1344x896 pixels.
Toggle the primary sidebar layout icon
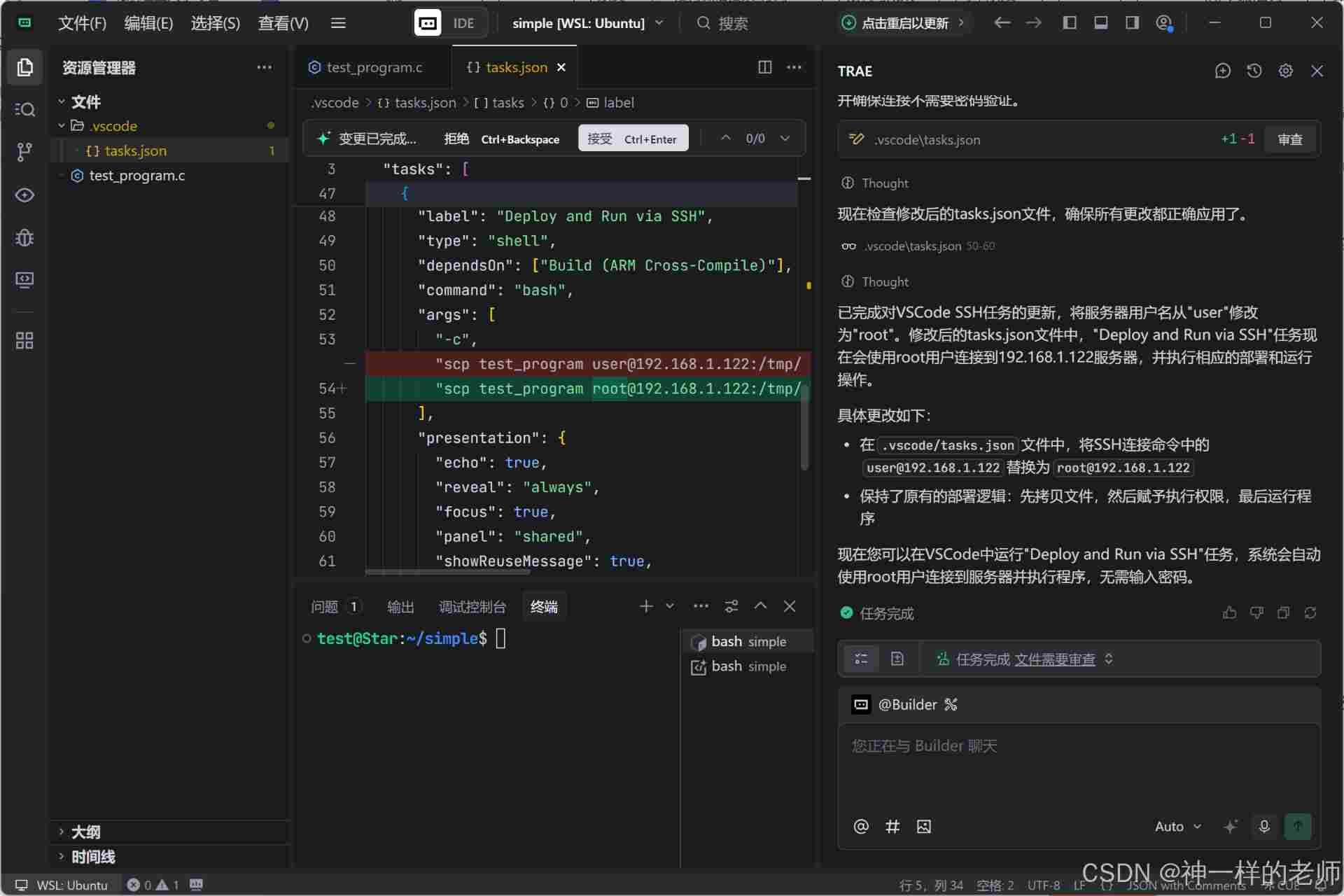[1069, 23]
